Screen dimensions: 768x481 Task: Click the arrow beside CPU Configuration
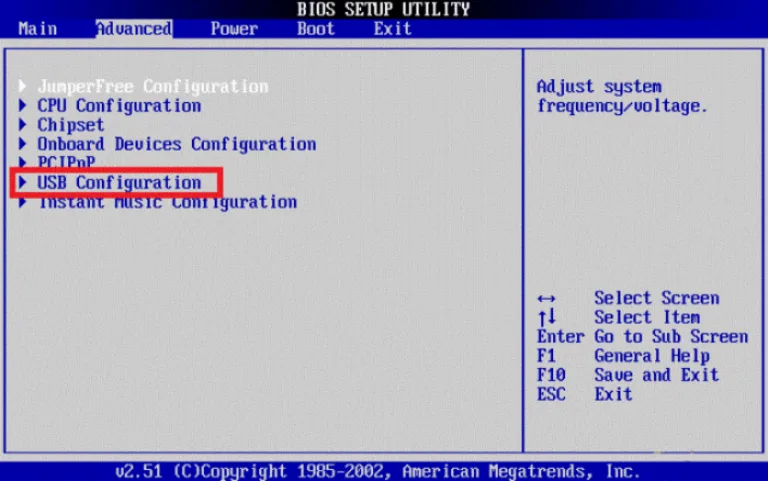point(22,105)
